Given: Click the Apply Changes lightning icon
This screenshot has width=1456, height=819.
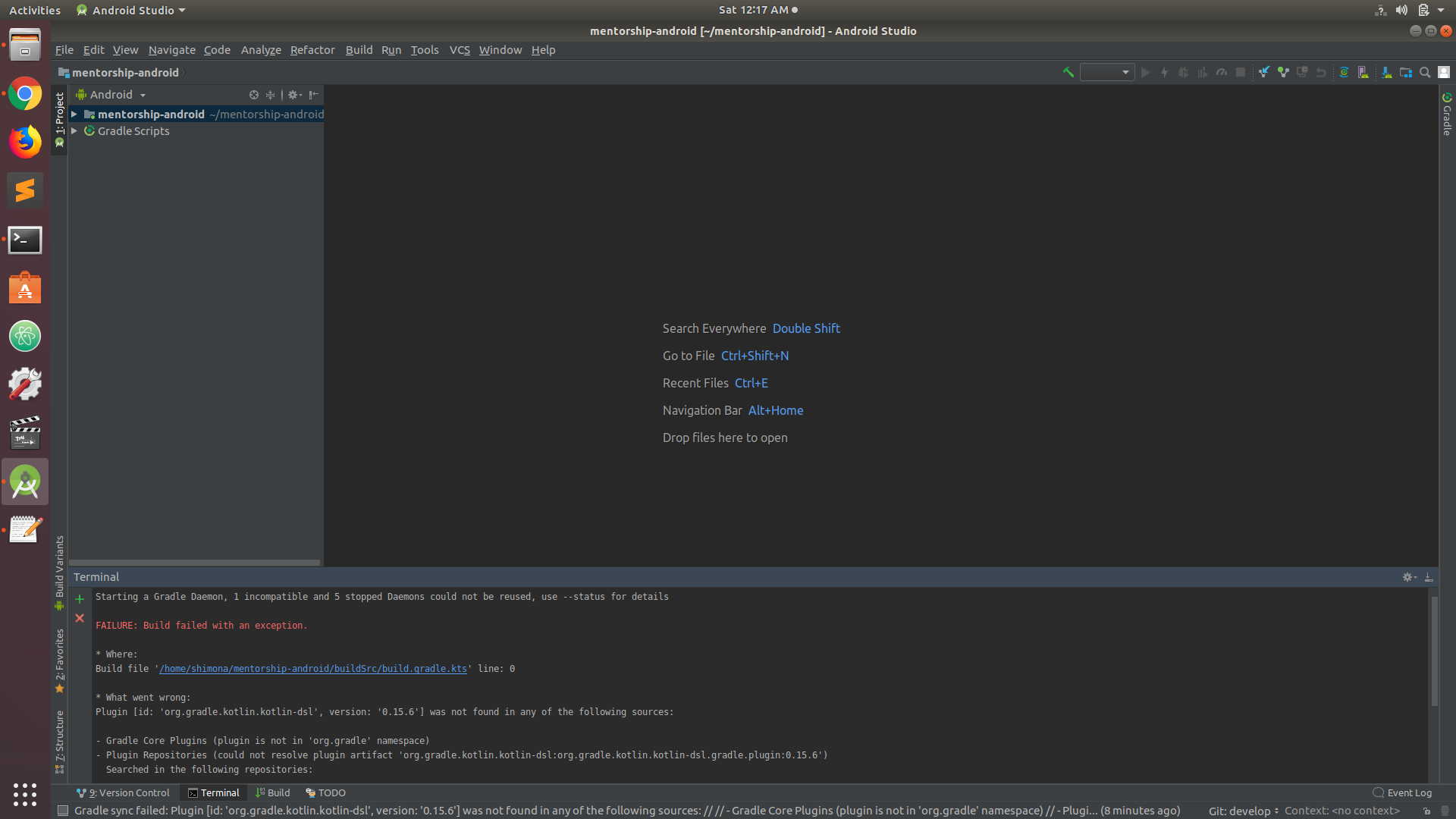Looking at the screenshot, I should (1165, 73).
